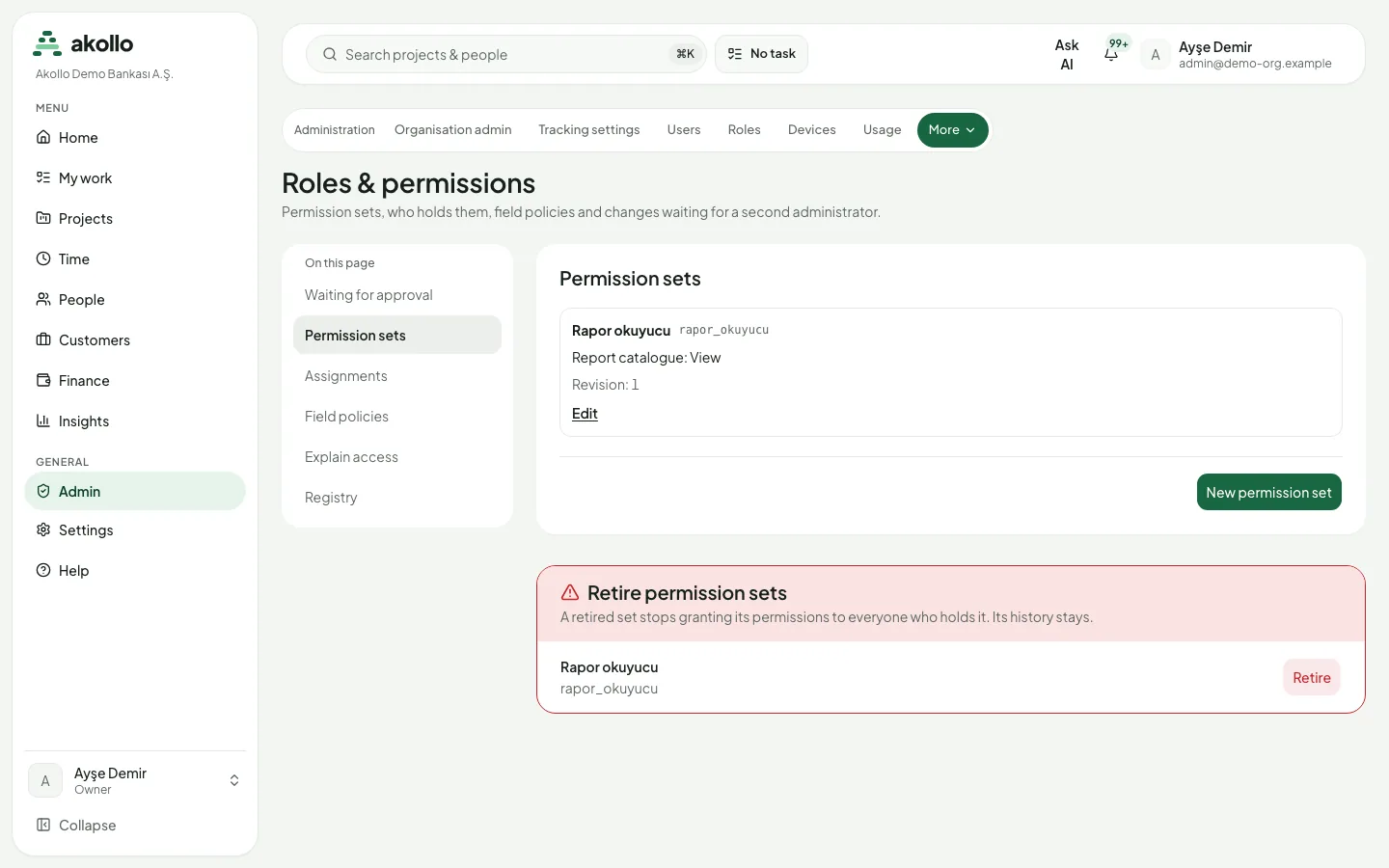Open the notifications bell
Image resolution: width=1389 pixels, height=868 pixels.
[x=1112, y=54]
